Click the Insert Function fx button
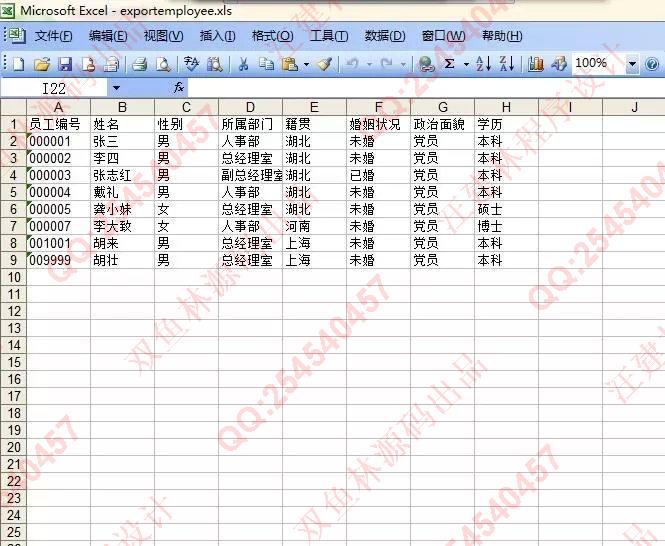 [x=179, y=88]
